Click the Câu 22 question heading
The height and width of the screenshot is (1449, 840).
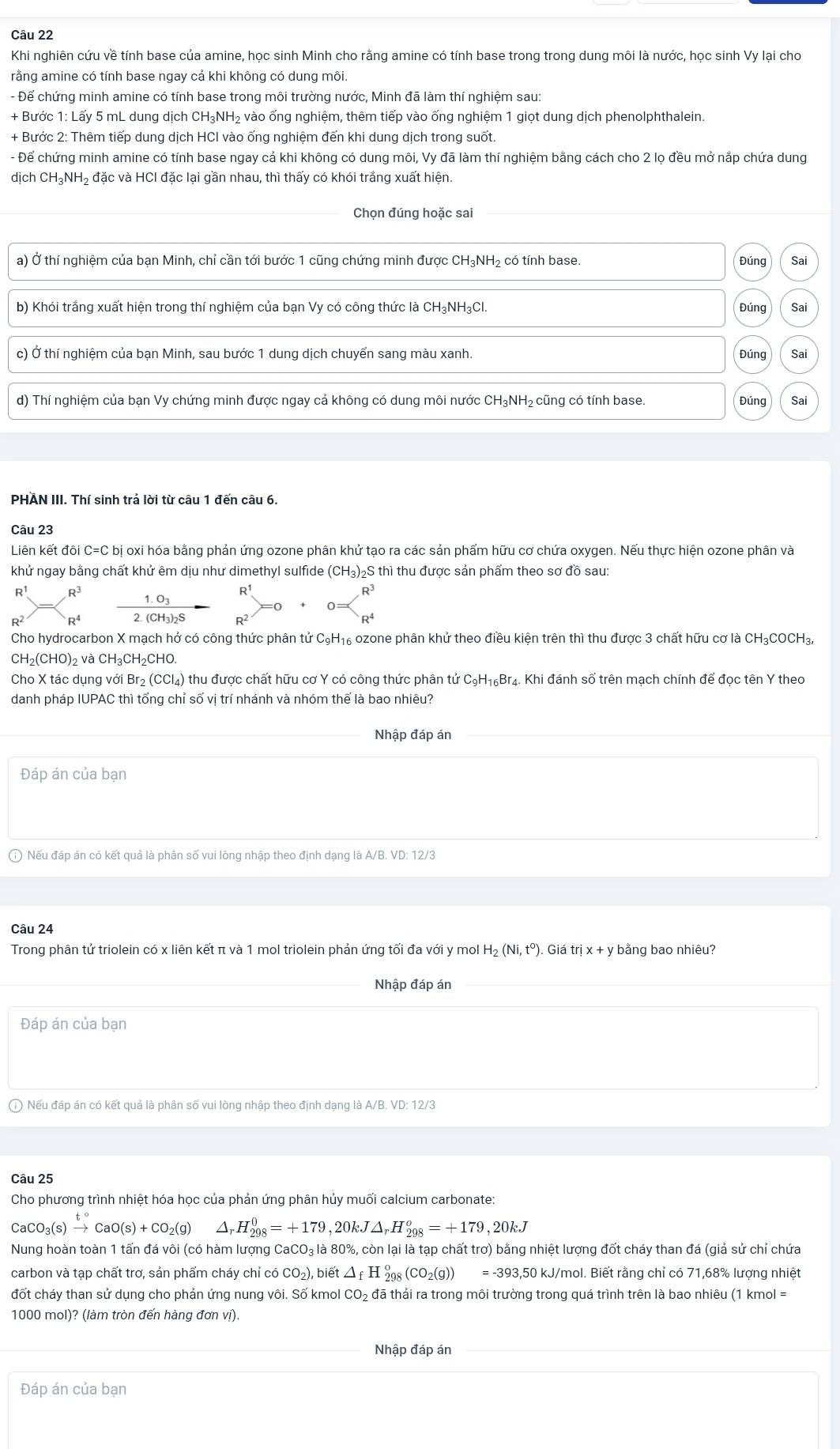32,35
